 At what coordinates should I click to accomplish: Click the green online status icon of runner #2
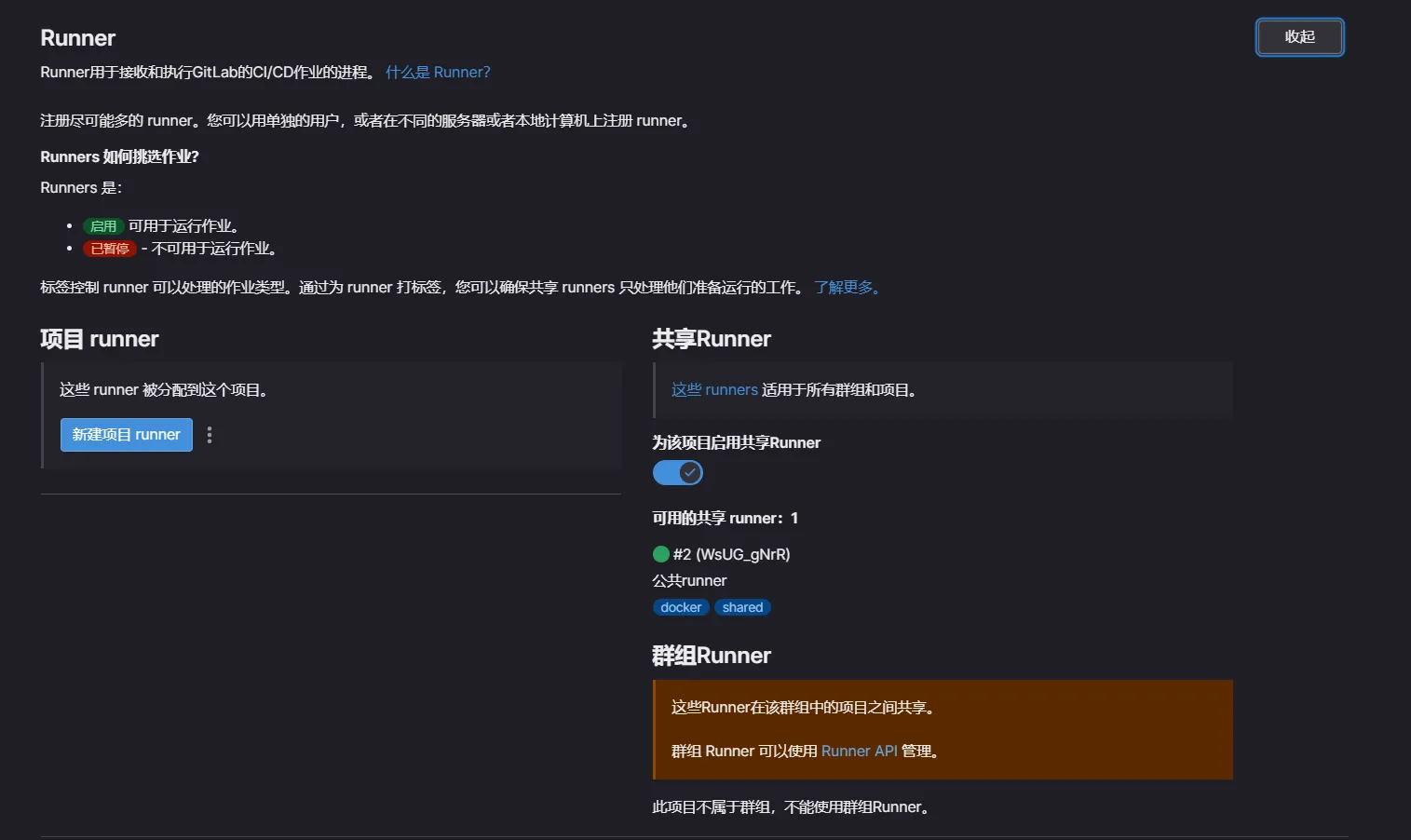661,554
